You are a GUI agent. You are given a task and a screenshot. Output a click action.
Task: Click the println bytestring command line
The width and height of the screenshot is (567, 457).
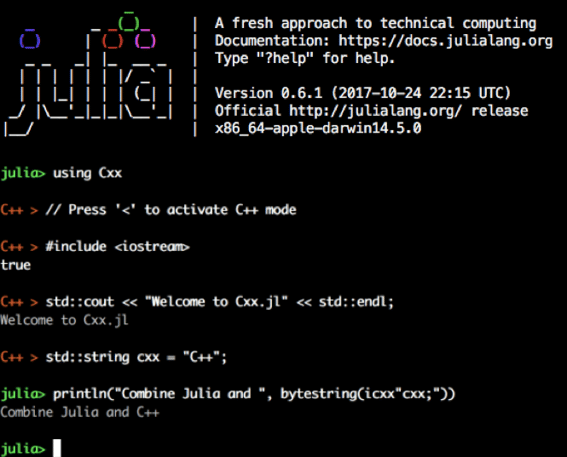click(254, 394)
